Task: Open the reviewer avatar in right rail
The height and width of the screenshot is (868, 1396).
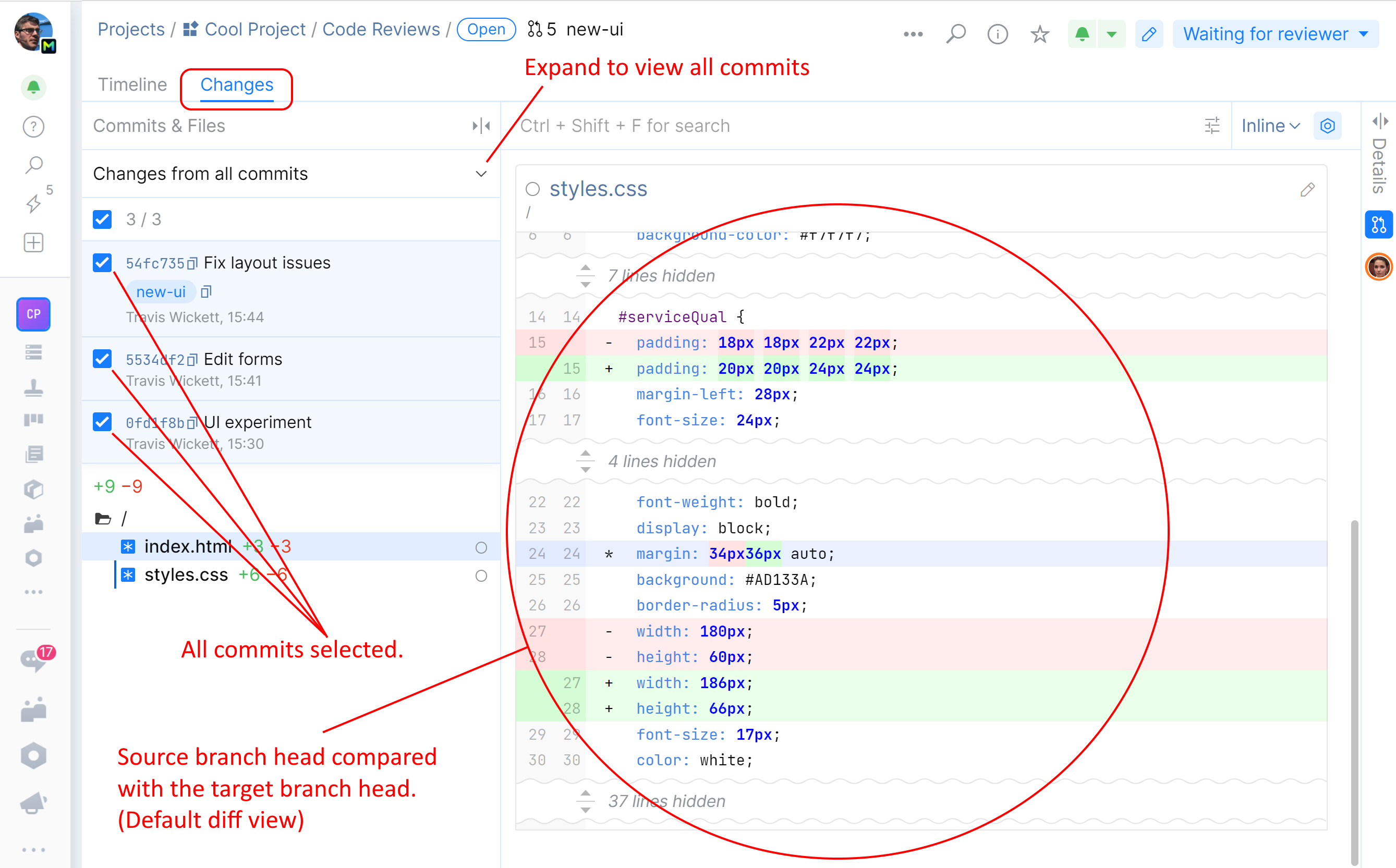Action: pos(1379,267)
